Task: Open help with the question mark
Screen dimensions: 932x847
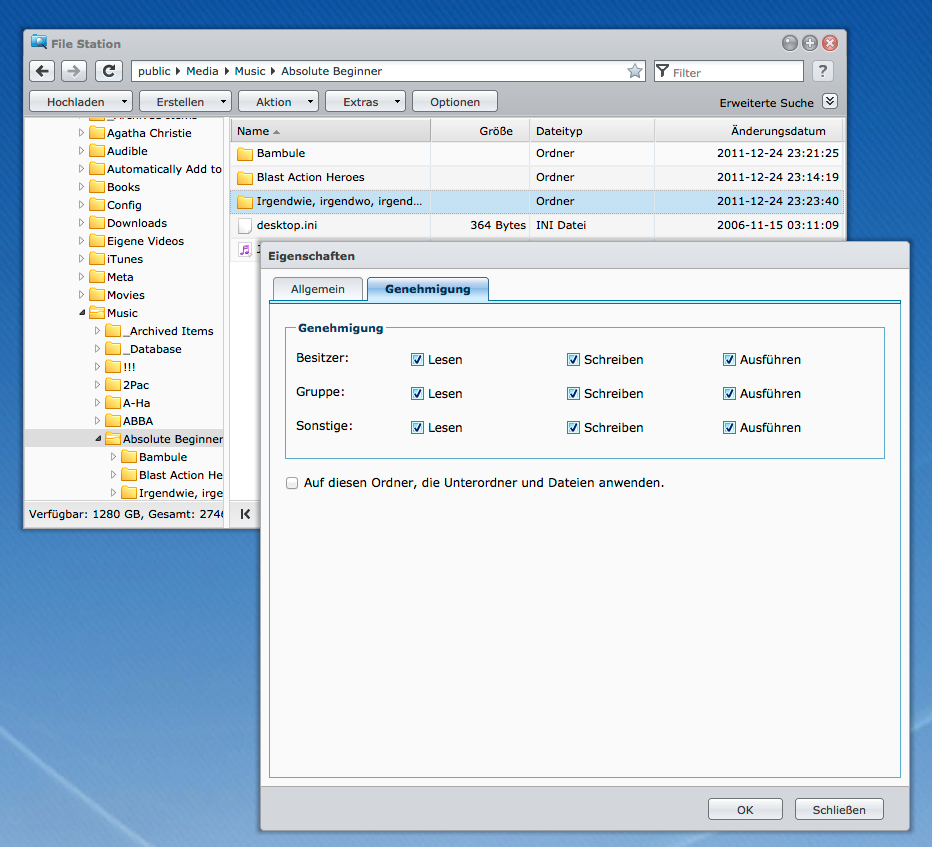Action: click(x=822, y=71)
